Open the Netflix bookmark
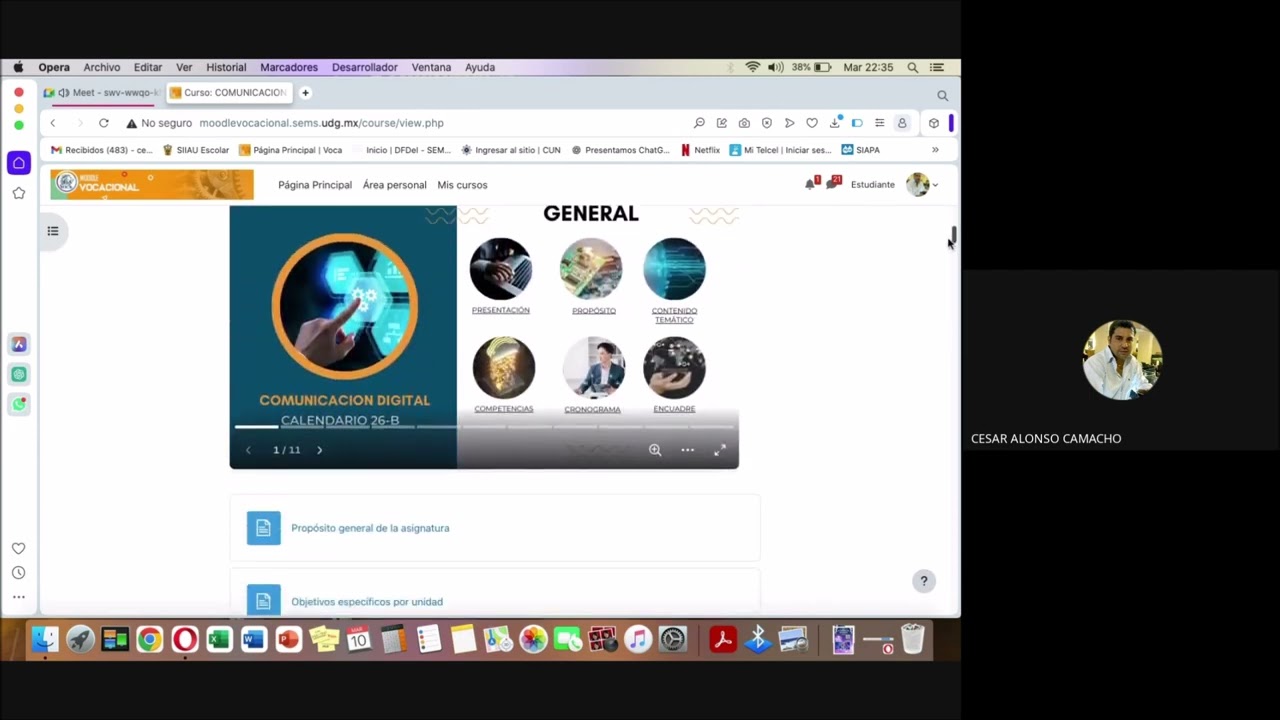This screenshot has width=1280, height=720. coord(699,150)
